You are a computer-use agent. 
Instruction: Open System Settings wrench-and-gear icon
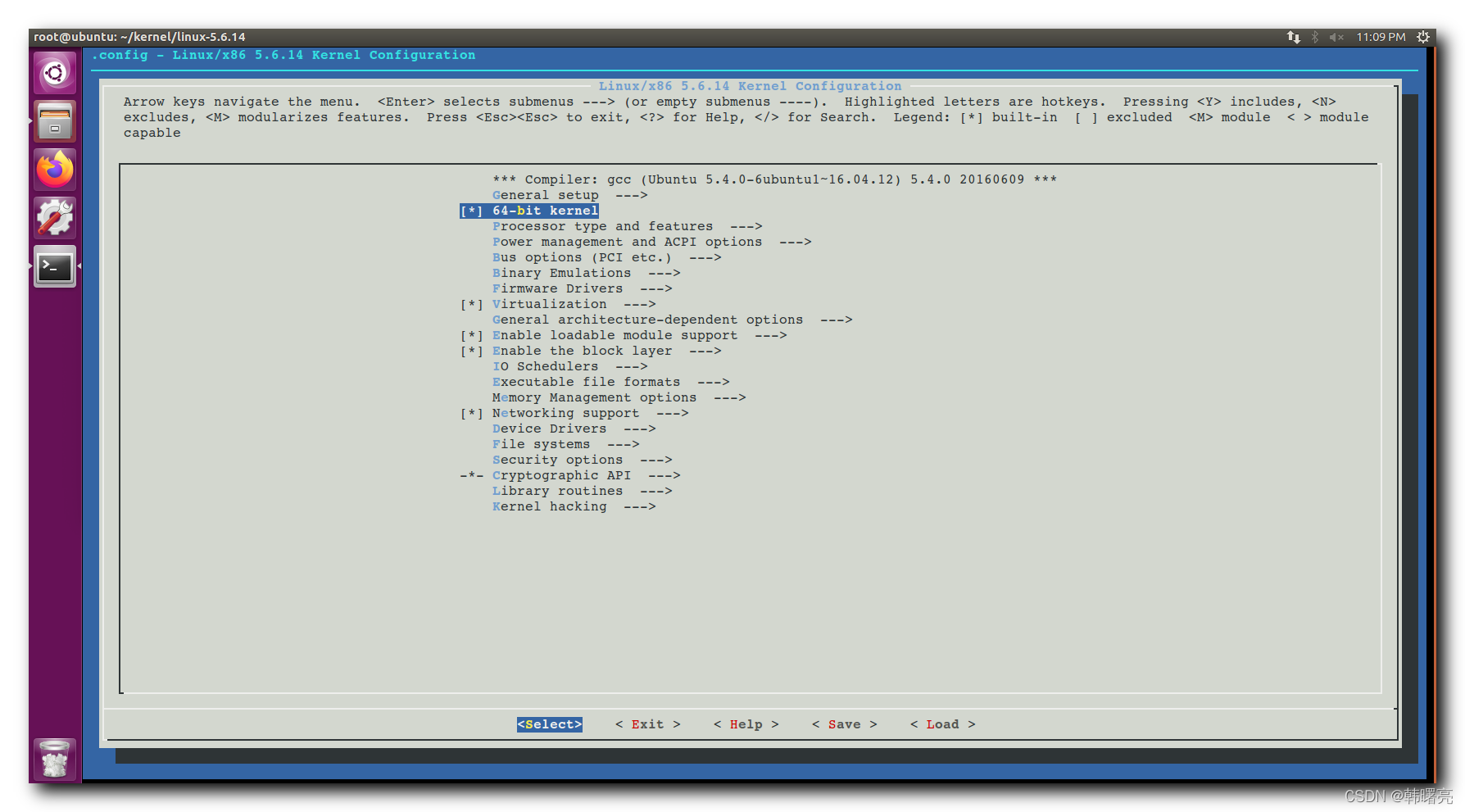coord(55,218)
